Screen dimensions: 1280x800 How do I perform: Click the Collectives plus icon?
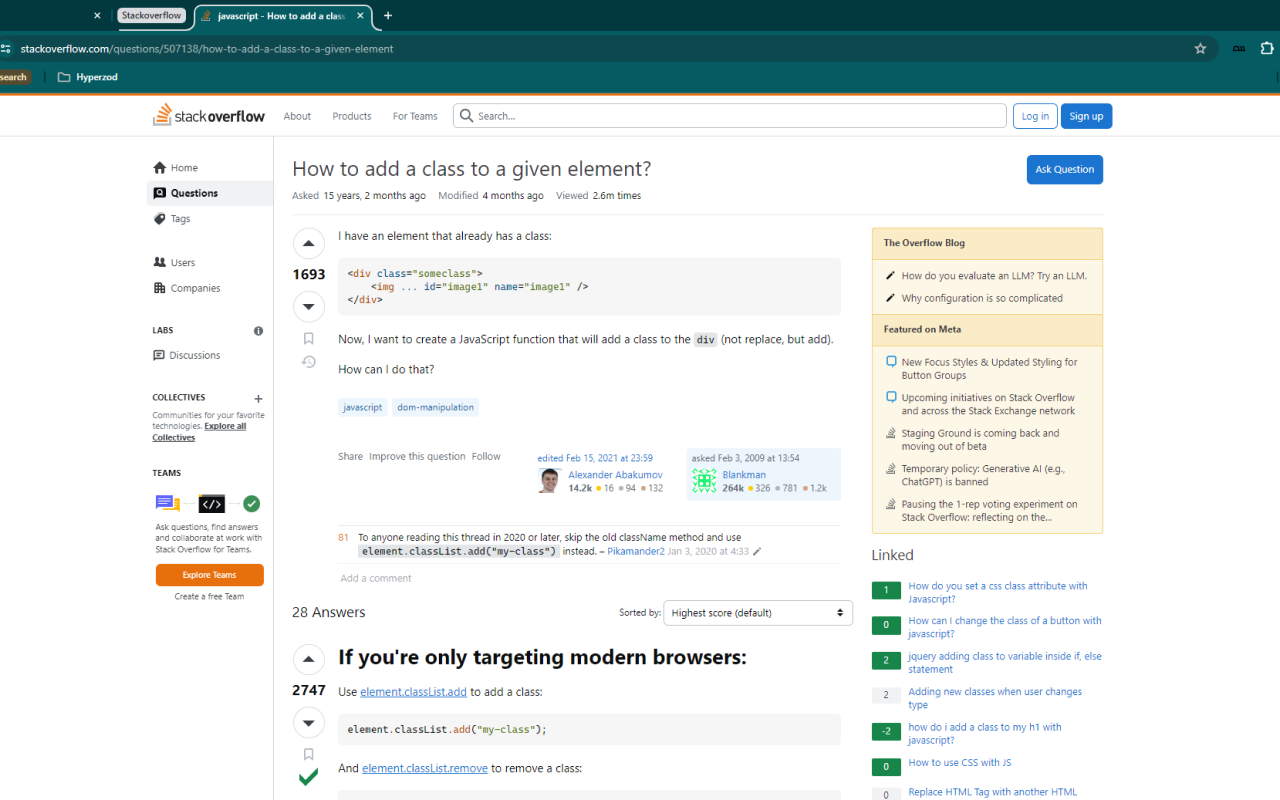coord(258,398)
